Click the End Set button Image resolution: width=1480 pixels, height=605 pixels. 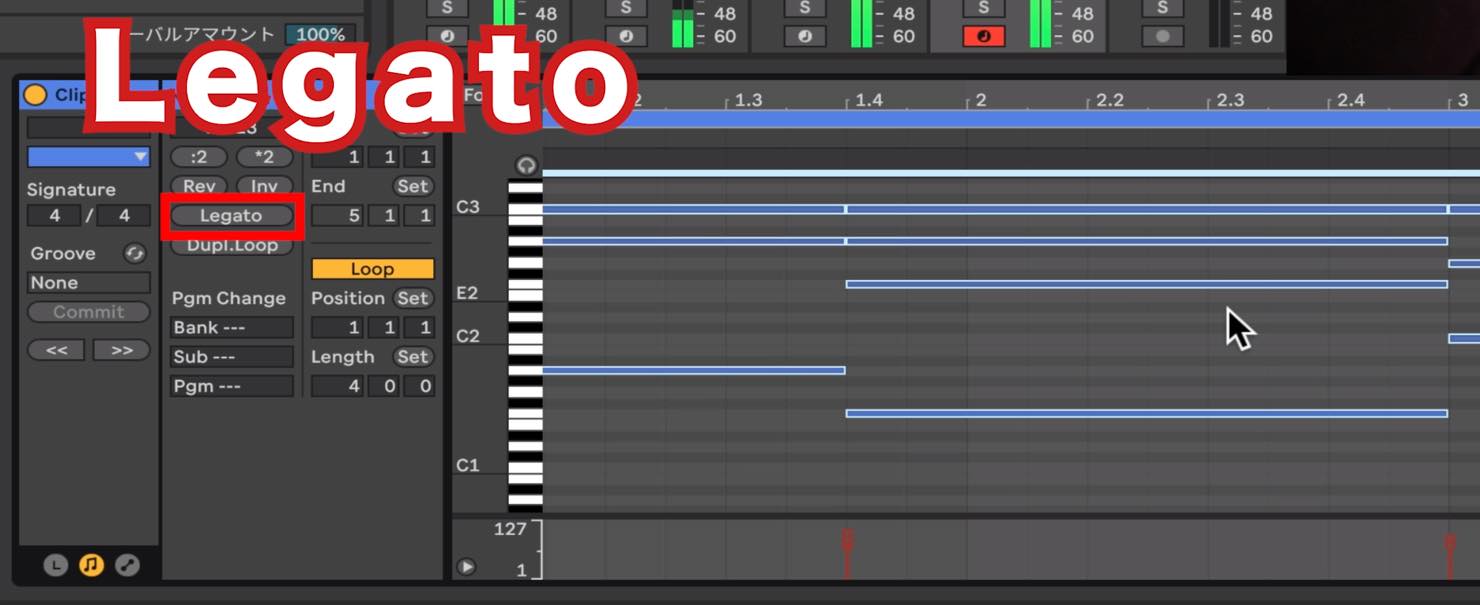click(412, 186)
